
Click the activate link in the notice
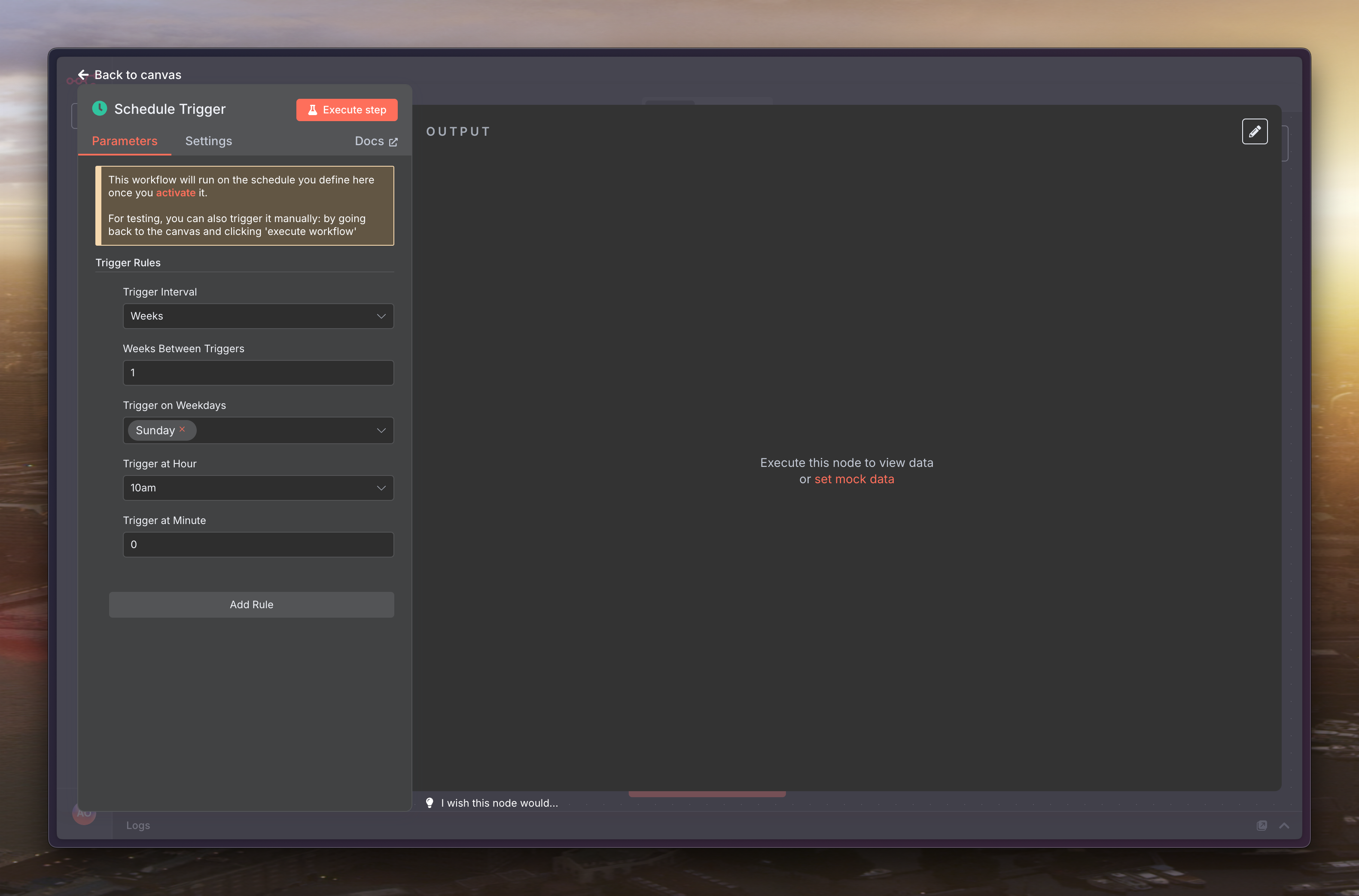coord(175,193)
